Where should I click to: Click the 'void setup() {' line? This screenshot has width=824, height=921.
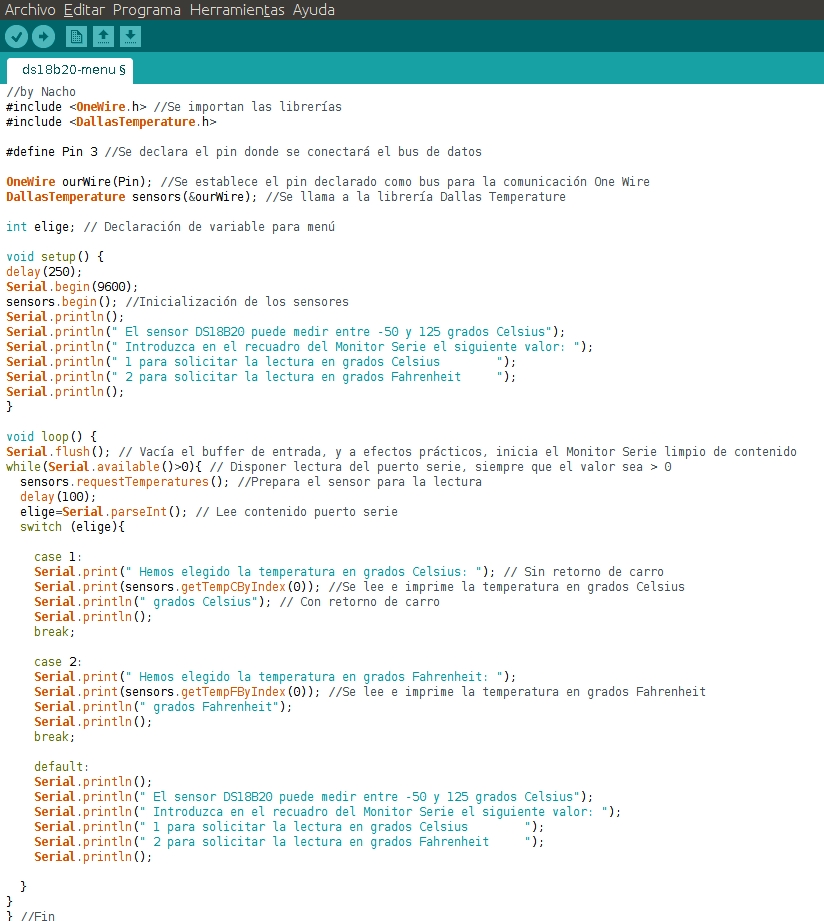tap(55, 257)
